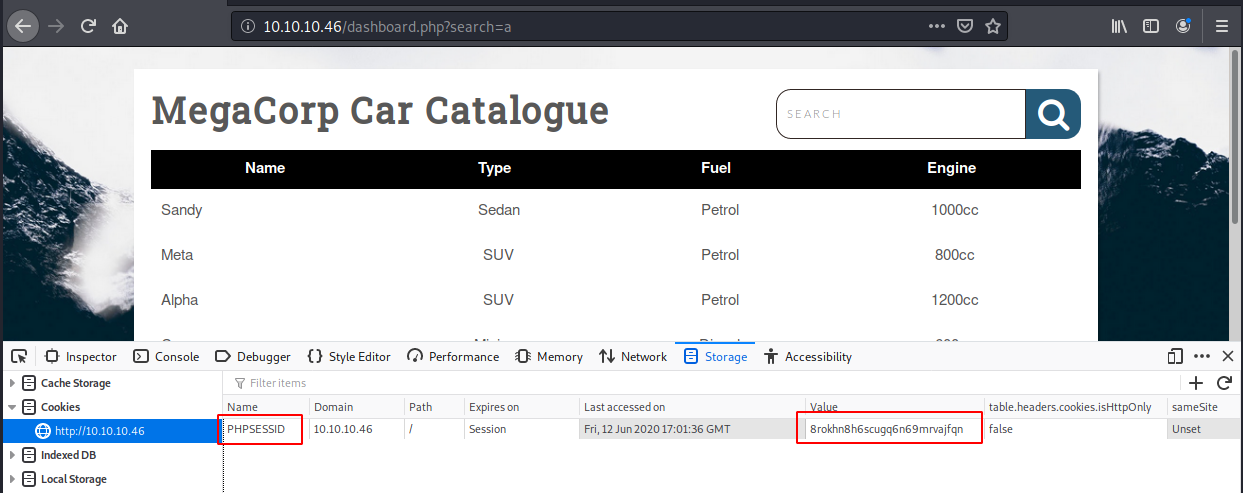The height and width of the screenshot is (493, 1243).
Task: Activate the element picker tool in devtools
Action: (19, 356)
